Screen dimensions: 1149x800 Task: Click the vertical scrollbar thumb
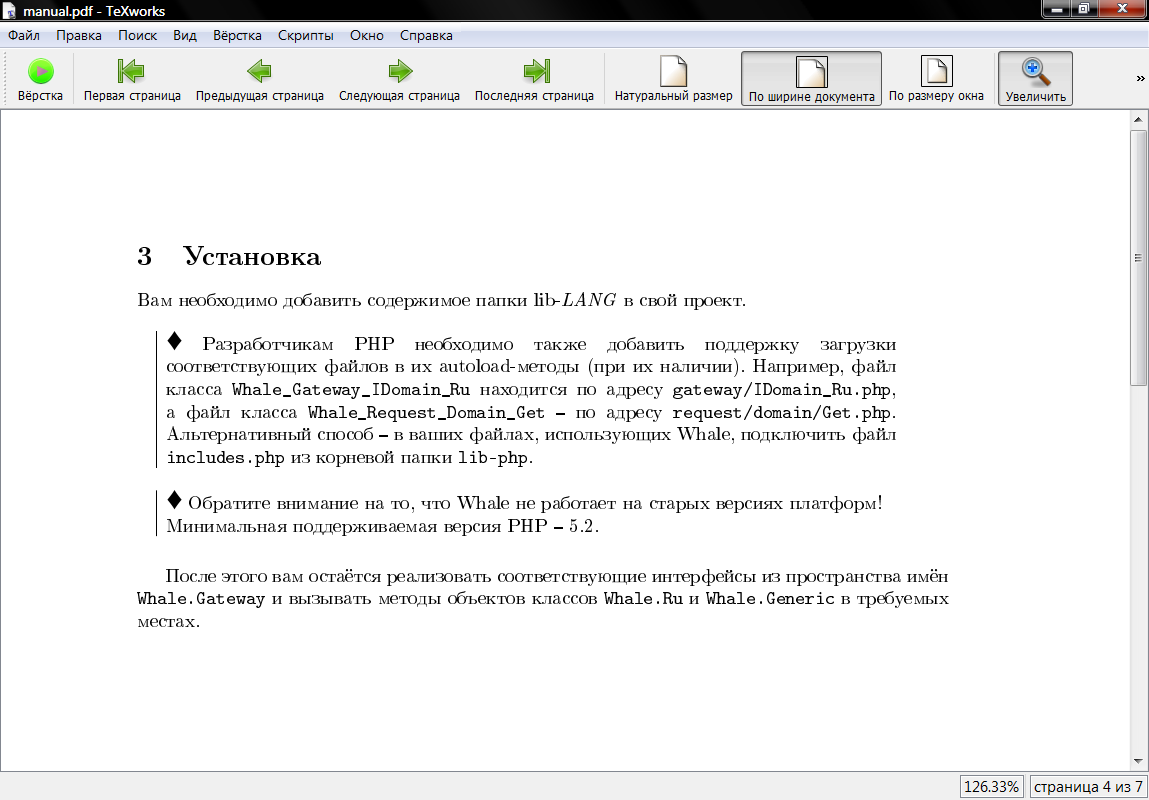[x=1138, y=257]
